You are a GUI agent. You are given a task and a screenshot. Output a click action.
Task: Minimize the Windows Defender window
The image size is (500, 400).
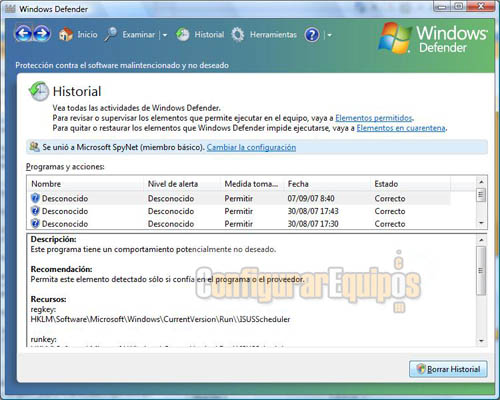click(x=442, y=6)
